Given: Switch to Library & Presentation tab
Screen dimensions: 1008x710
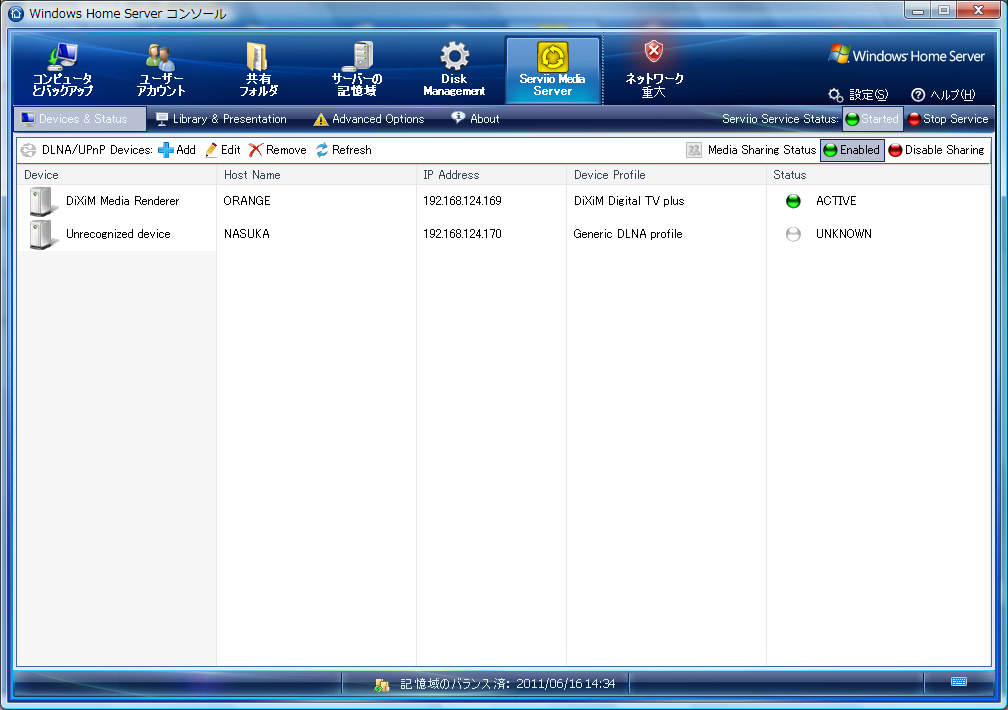Looking at the screenshot, I should 221,119.
